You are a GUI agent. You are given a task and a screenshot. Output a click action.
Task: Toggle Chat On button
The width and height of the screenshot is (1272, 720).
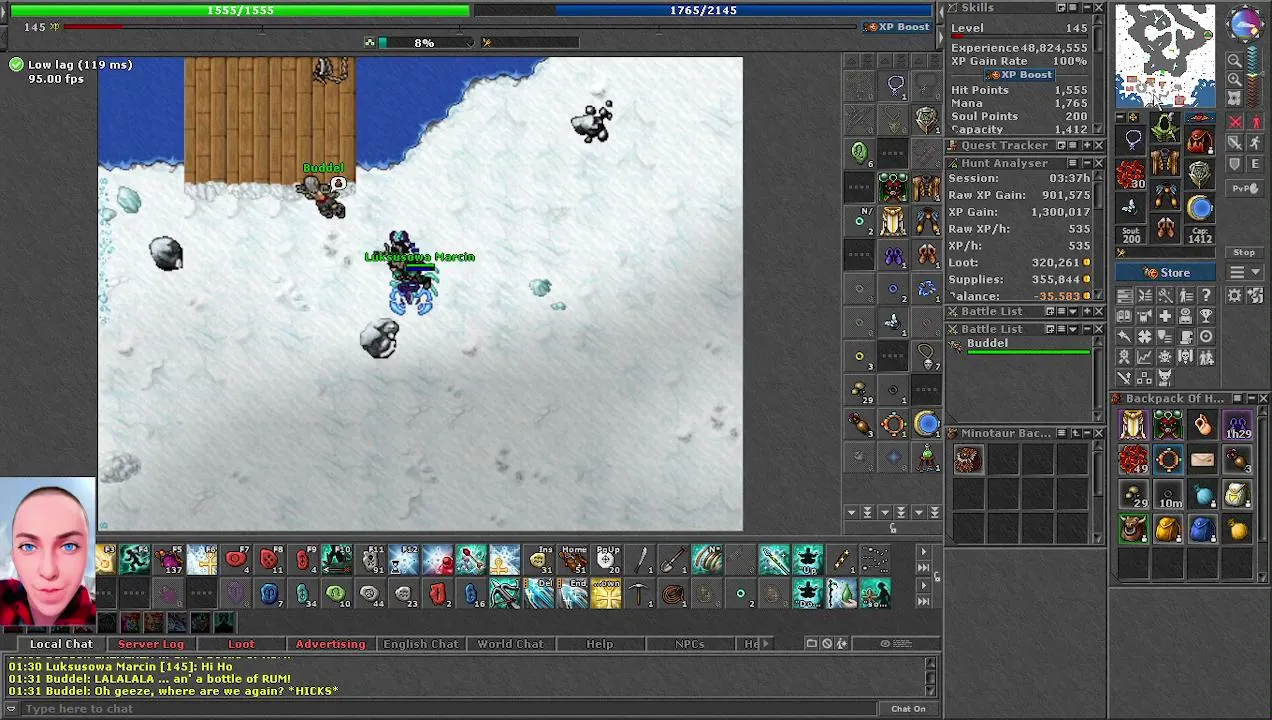908,709
